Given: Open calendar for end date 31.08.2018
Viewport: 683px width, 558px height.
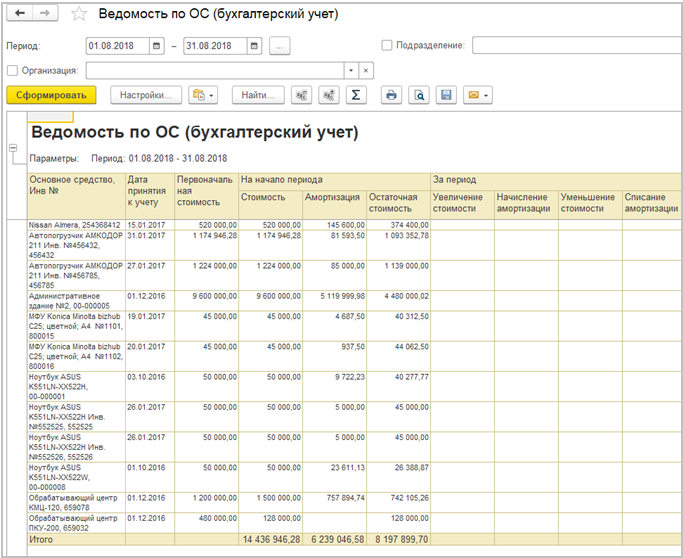Looking at the screenshot, I should tap(253, 45).
